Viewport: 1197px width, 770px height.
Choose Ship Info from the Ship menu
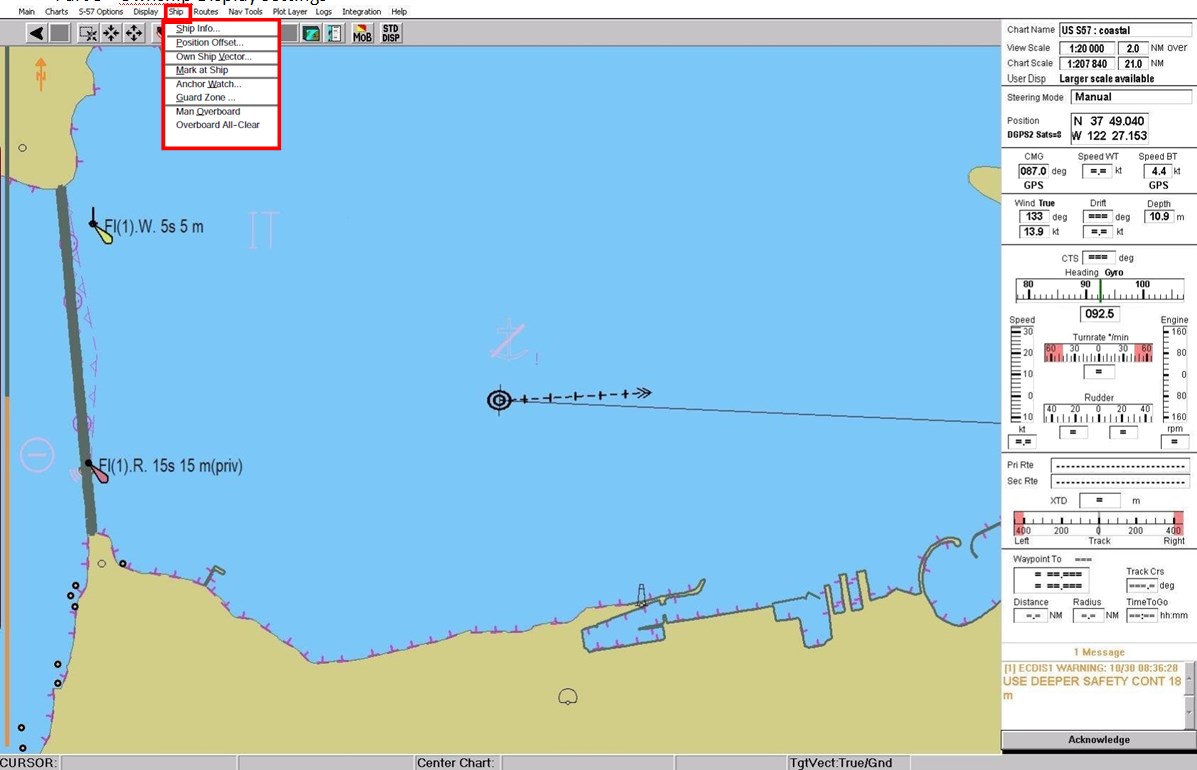click(x=198, y=29)
